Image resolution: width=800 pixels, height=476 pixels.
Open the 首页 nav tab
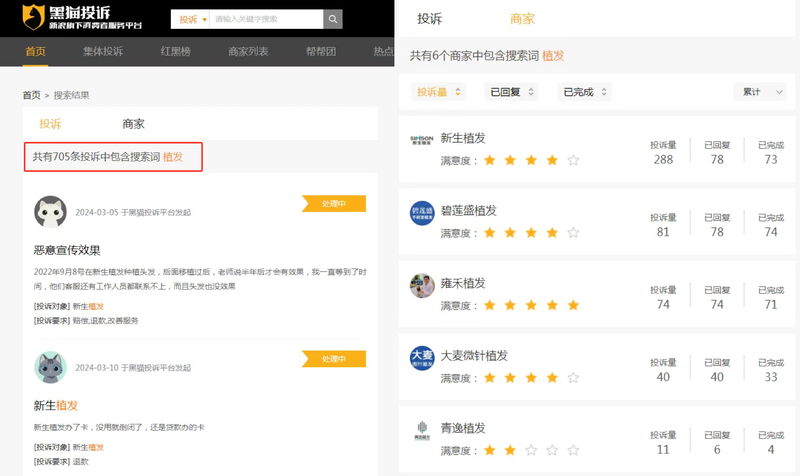36,51
